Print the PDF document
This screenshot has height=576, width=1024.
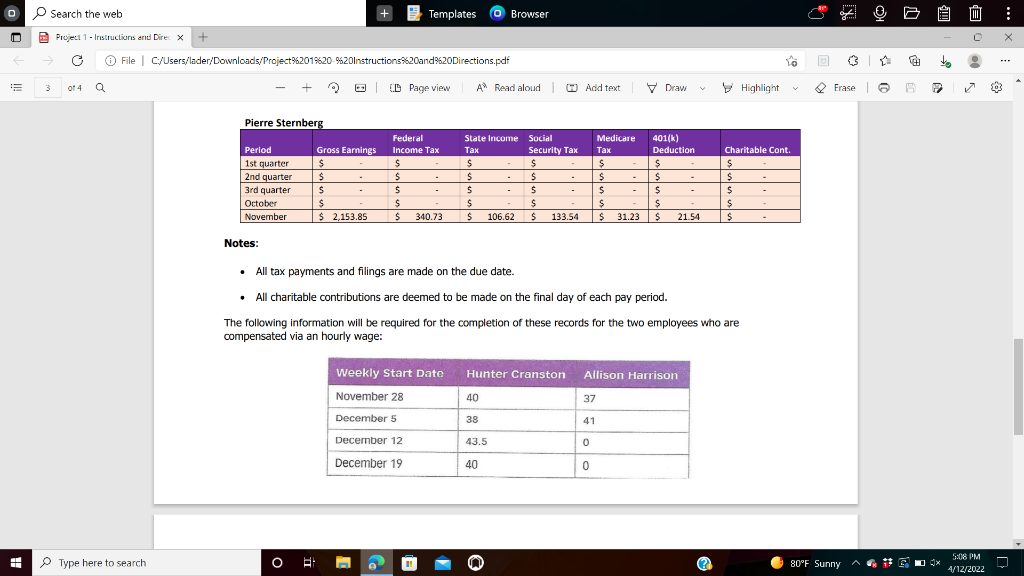point(884,88)
